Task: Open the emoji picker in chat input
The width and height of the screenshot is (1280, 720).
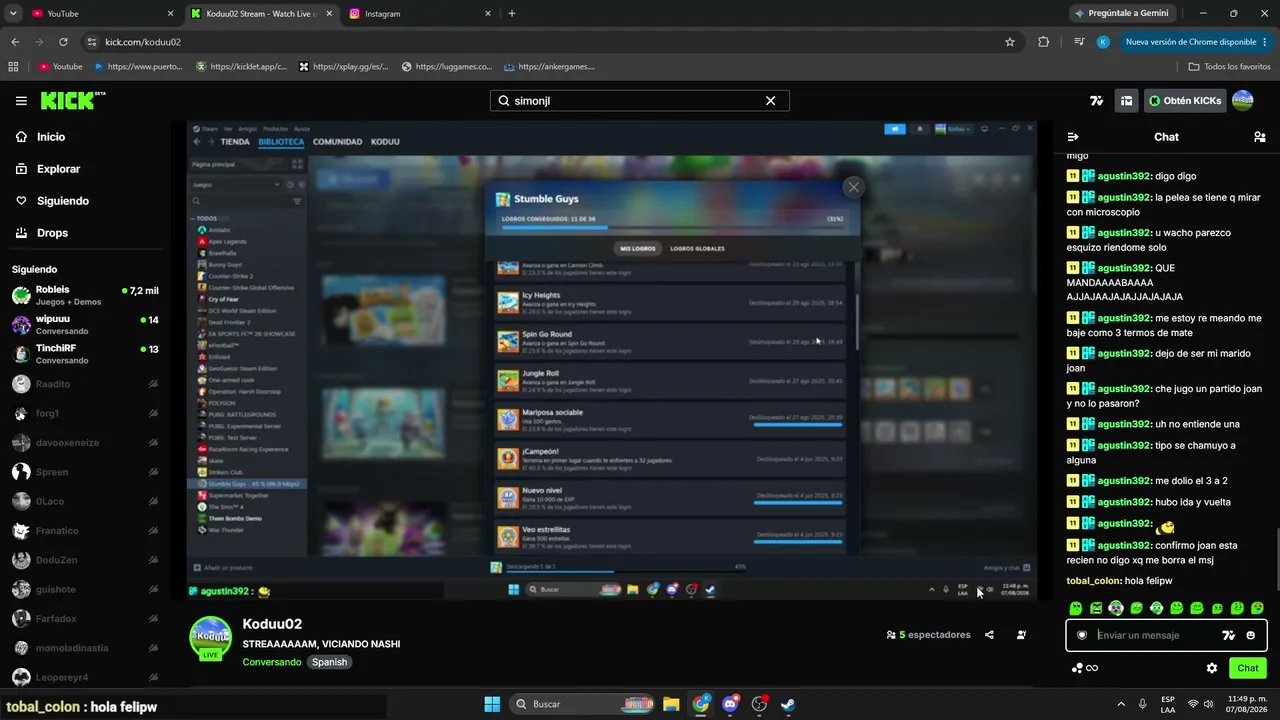Action: coord(1250,635)
